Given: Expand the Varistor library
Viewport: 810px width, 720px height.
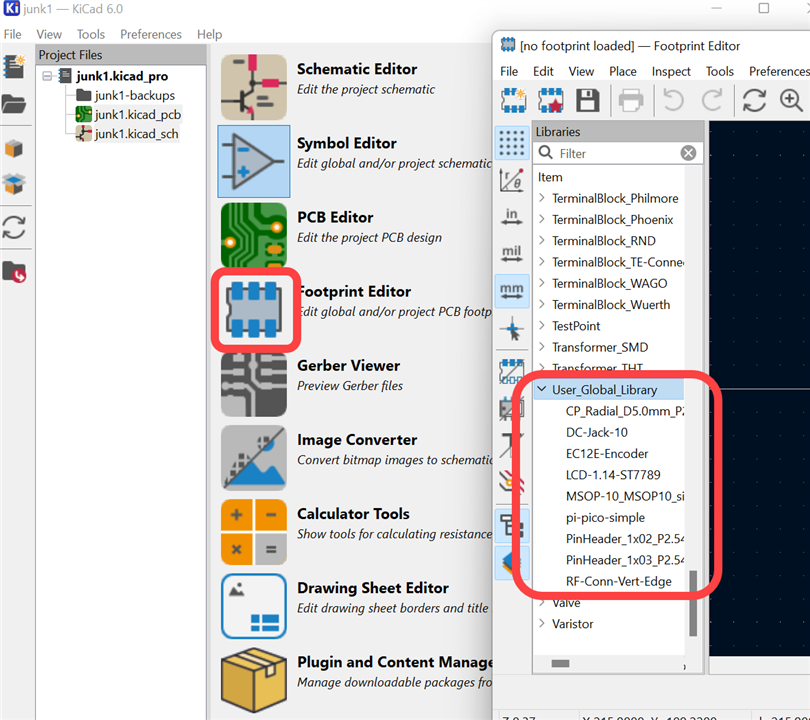Looking at the screenshot, I should 541,623.
